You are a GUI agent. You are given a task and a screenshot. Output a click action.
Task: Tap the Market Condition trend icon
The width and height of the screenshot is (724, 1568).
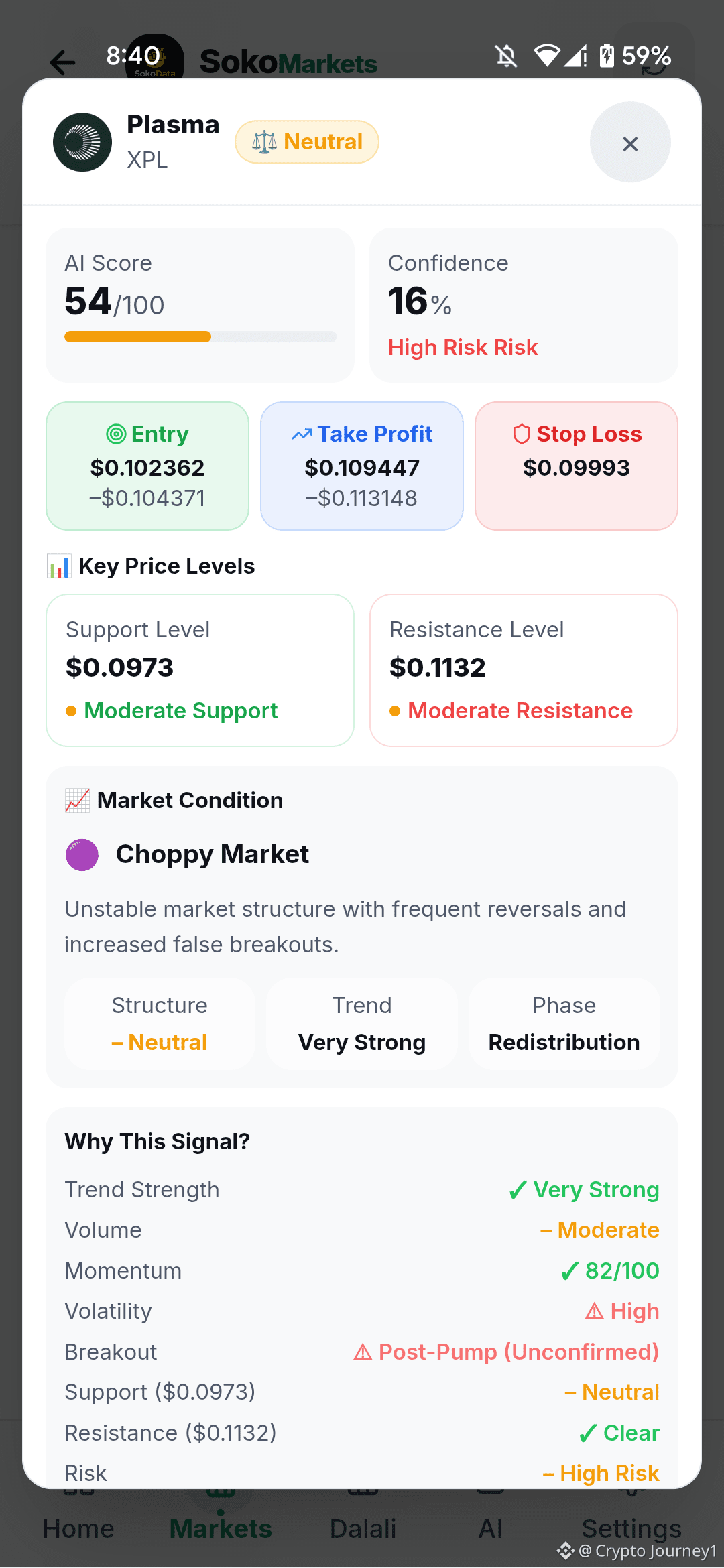point(77,800)
